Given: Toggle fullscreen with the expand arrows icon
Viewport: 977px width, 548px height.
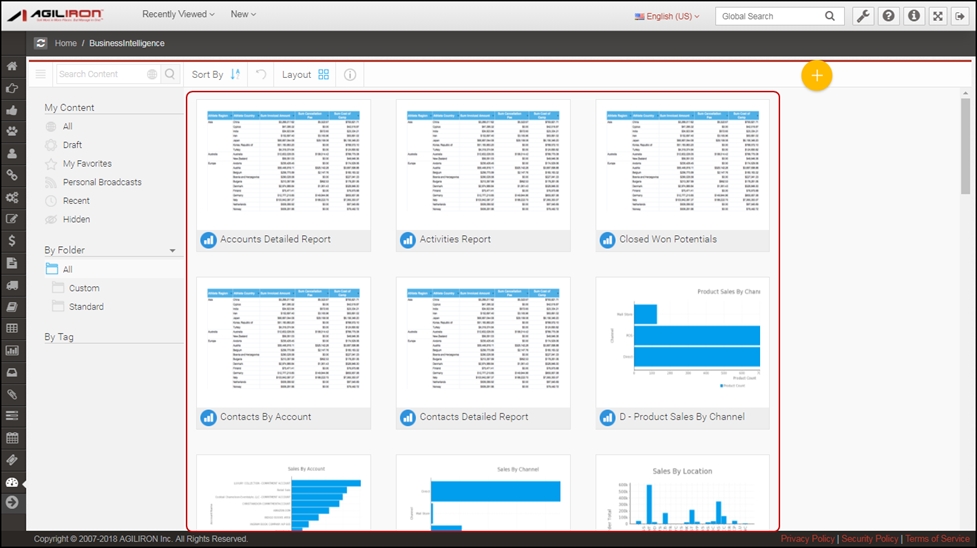Looking at the screenshot, I should (938, 16).
